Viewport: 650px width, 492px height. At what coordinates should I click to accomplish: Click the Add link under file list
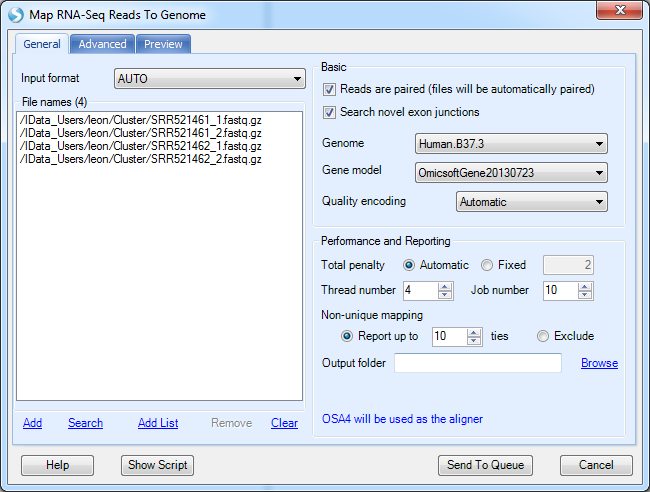(32, 423)
